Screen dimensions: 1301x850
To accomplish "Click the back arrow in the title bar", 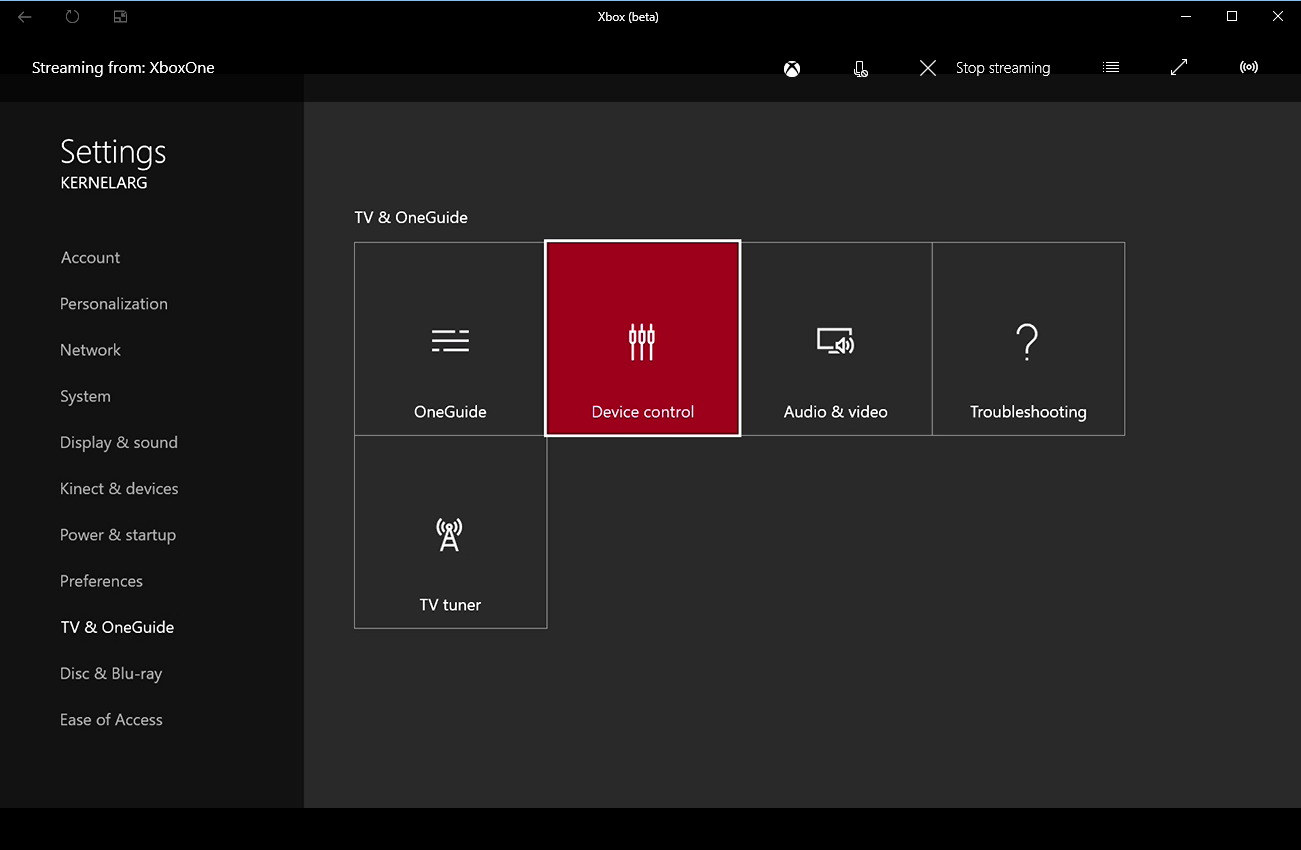I will click(x=22, y=16).
